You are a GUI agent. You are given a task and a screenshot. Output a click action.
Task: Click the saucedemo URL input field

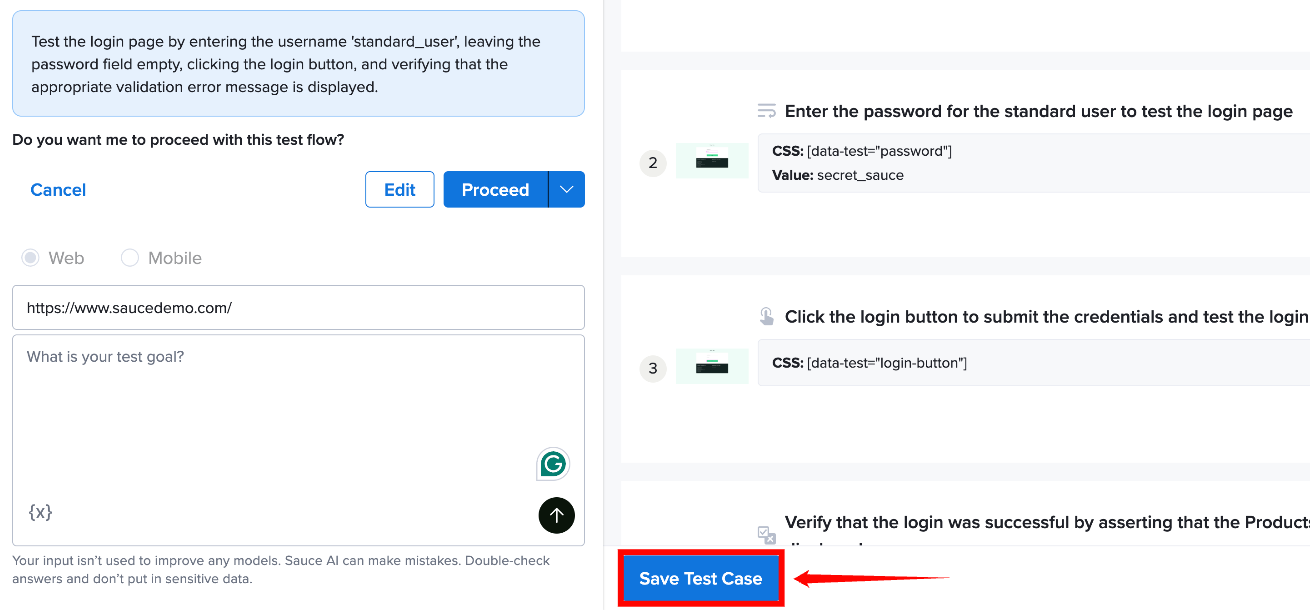298,308
